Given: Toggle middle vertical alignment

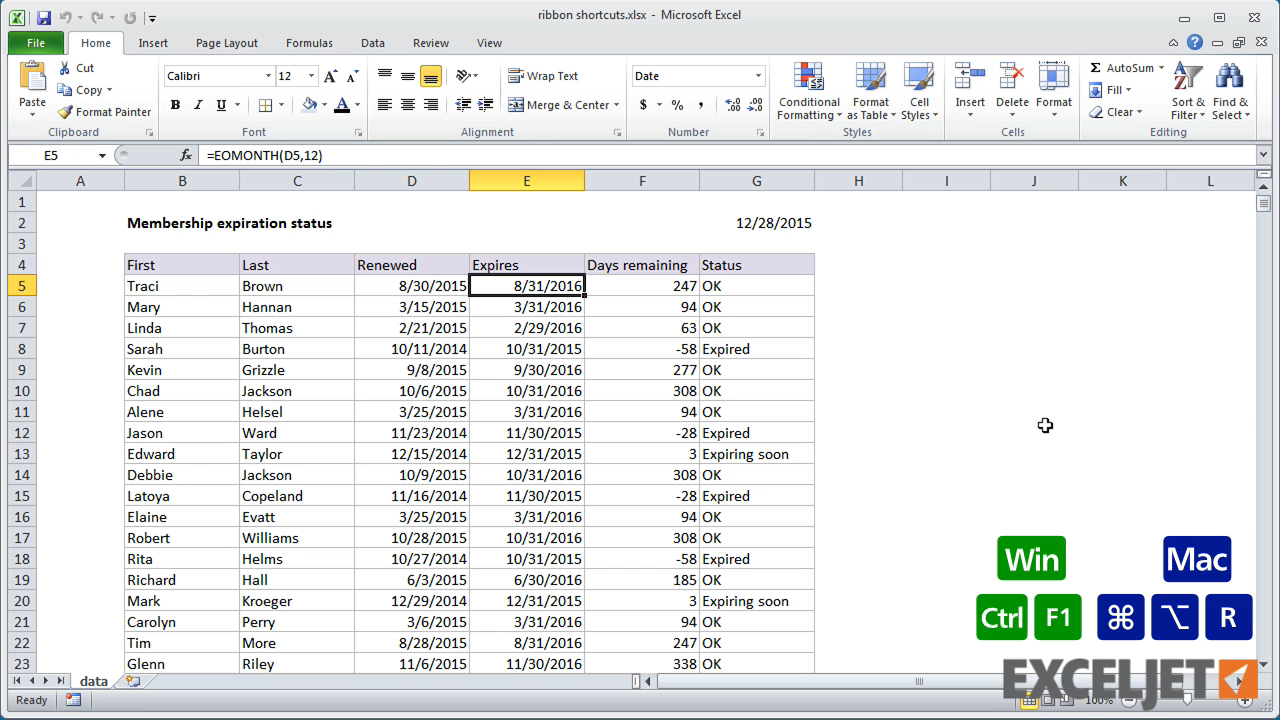Looking at the screenshot, I should click(x=407, y=75).
